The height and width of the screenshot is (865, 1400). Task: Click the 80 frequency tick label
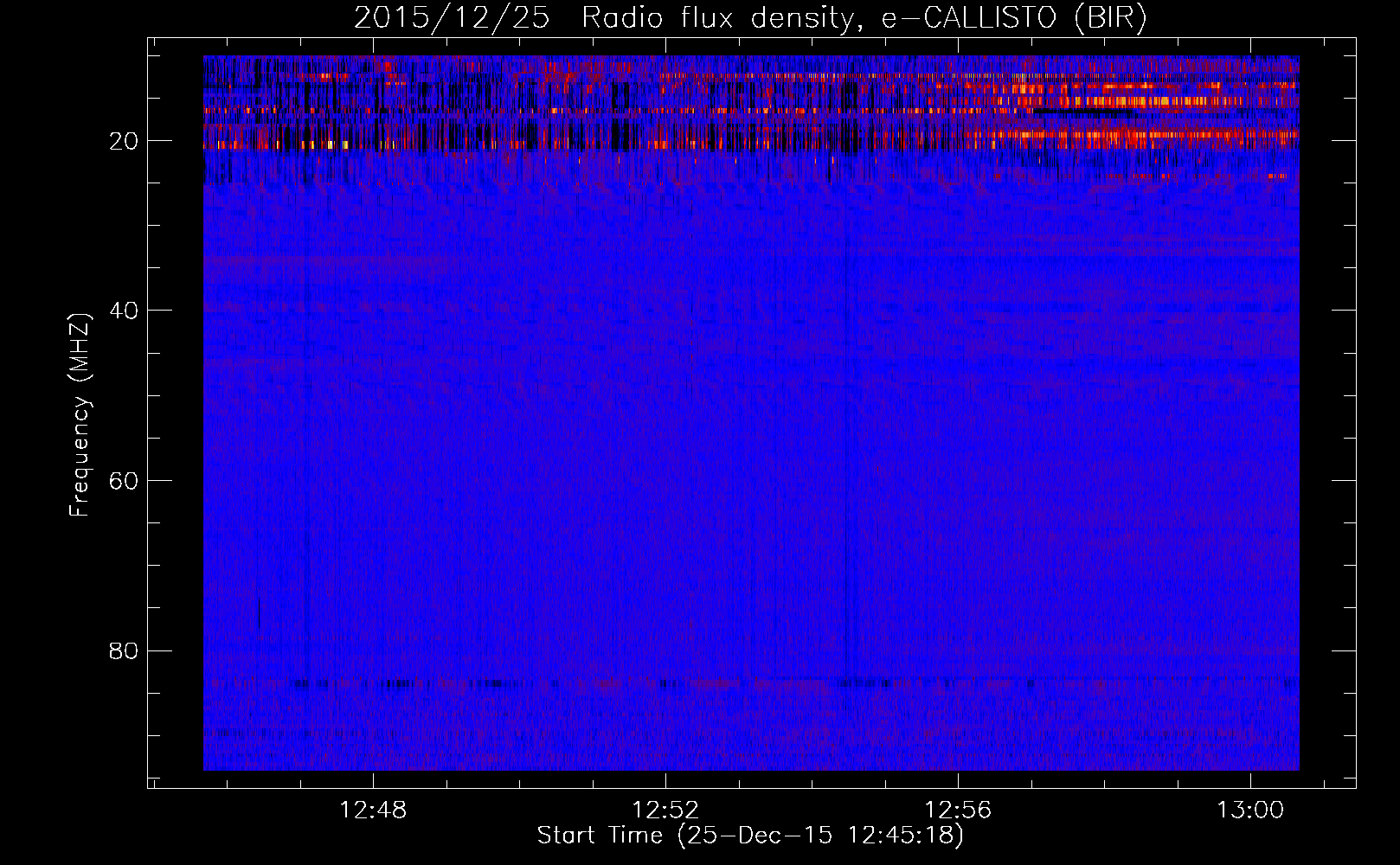(124, 650)
